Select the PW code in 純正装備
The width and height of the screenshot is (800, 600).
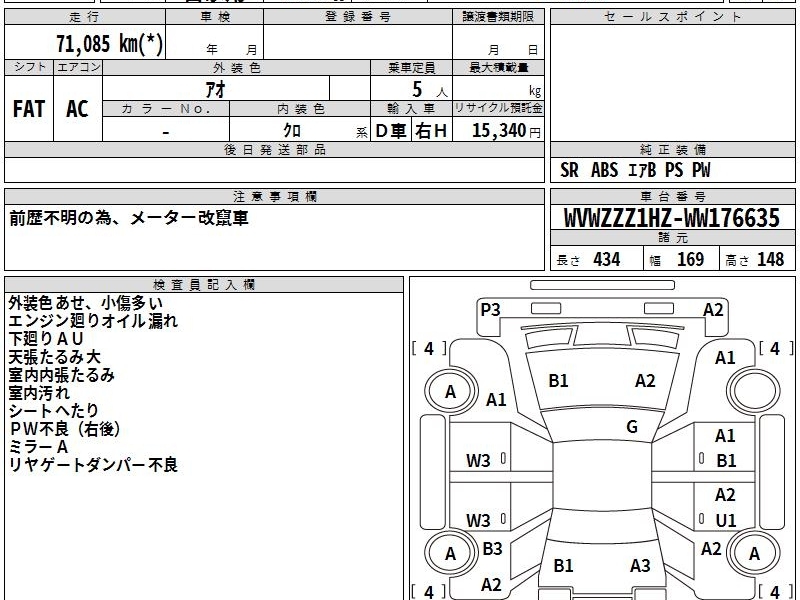(x=701, y=170)
